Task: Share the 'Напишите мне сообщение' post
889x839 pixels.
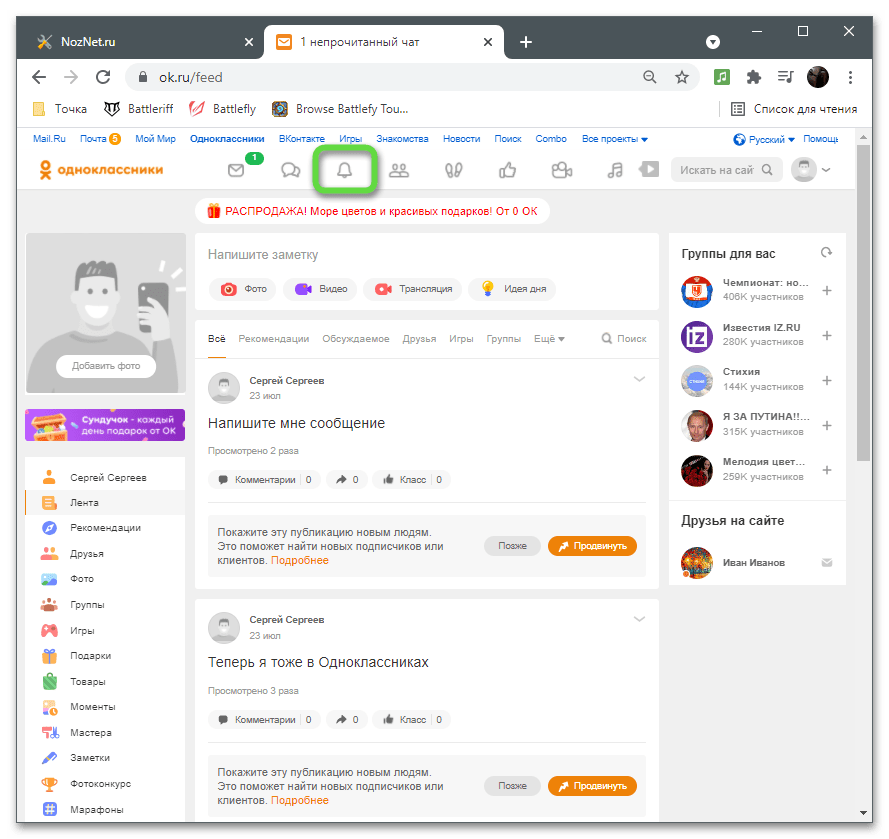Action: pyautogui.click(x=347, y=480)
